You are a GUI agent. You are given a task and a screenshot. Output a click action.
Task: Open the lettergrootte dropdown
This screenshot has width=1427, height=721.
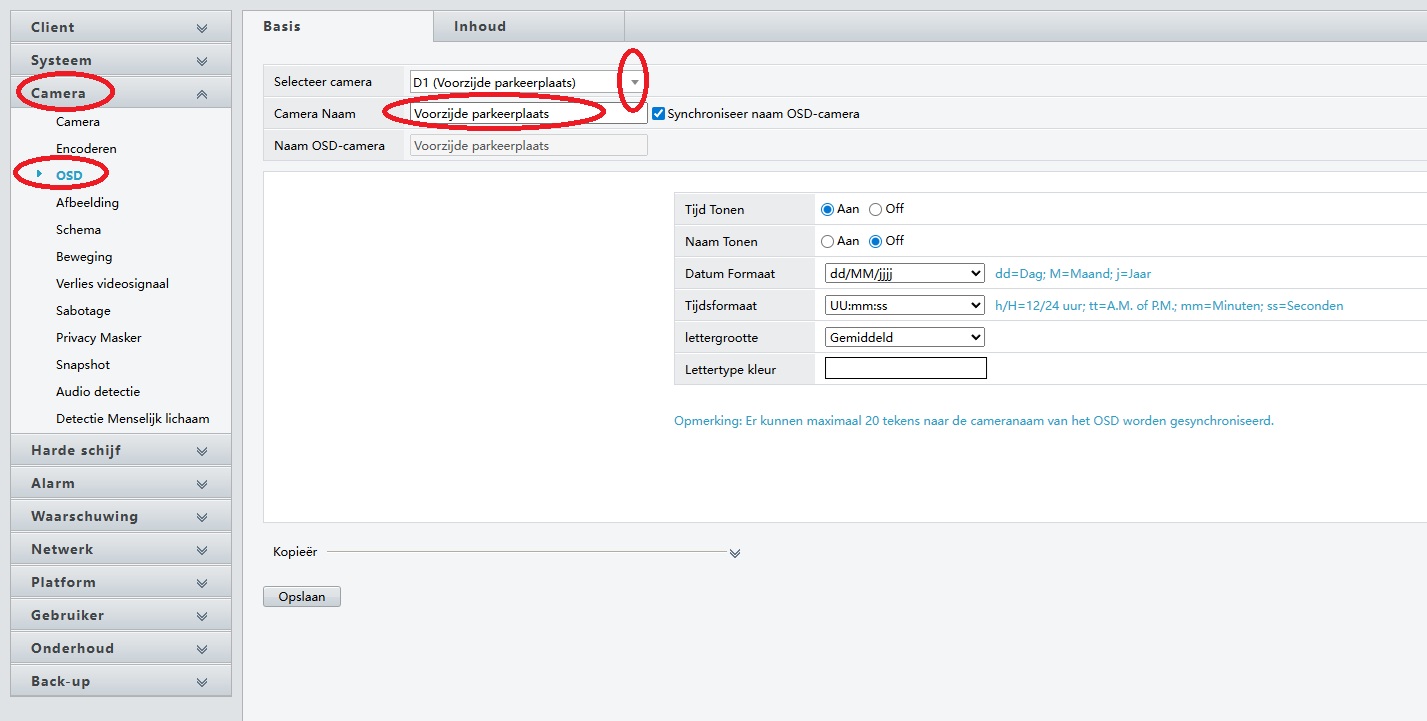coord(904,337)
